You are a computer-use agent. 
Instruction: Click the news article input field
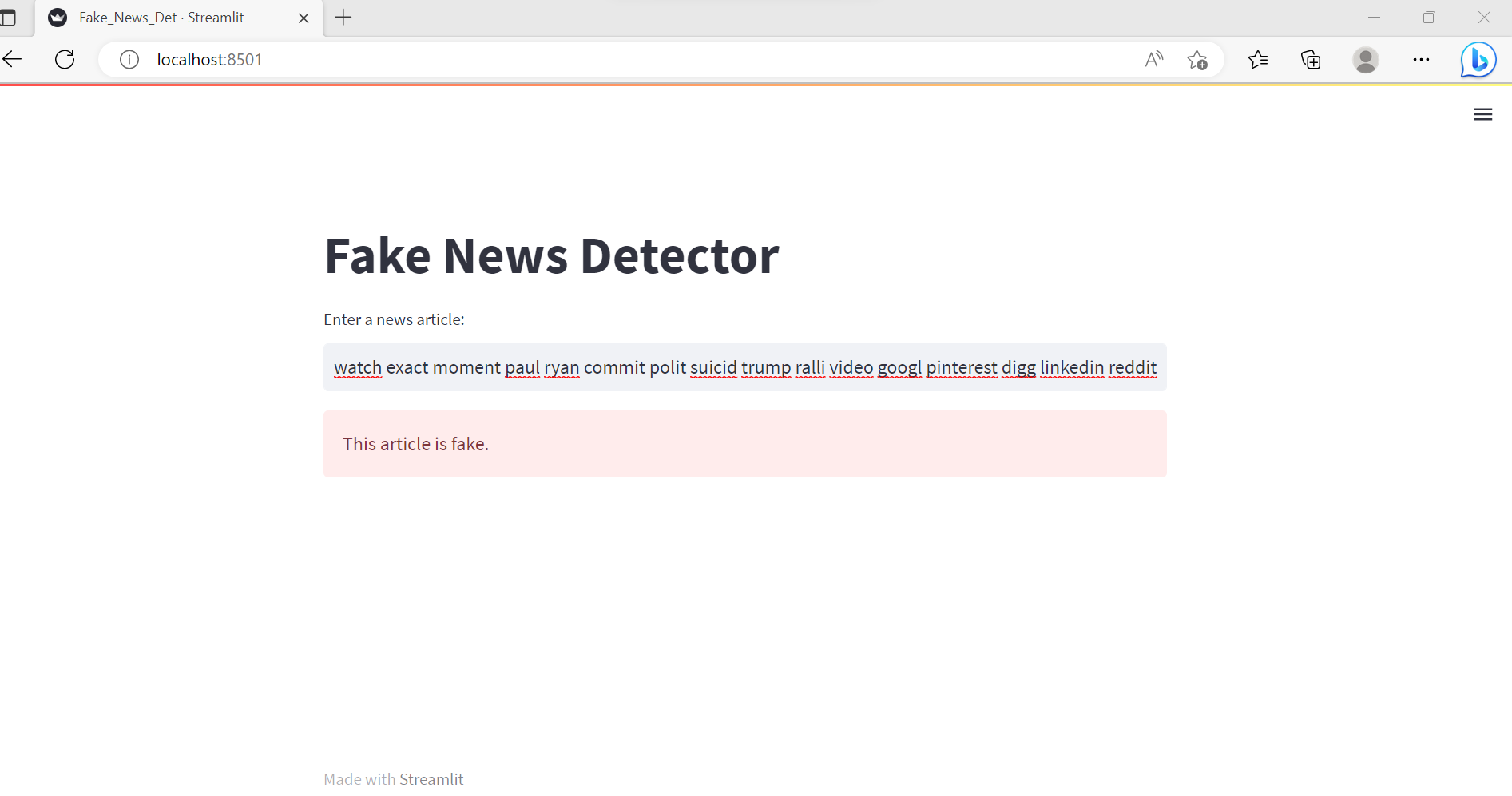pos(744,367)
